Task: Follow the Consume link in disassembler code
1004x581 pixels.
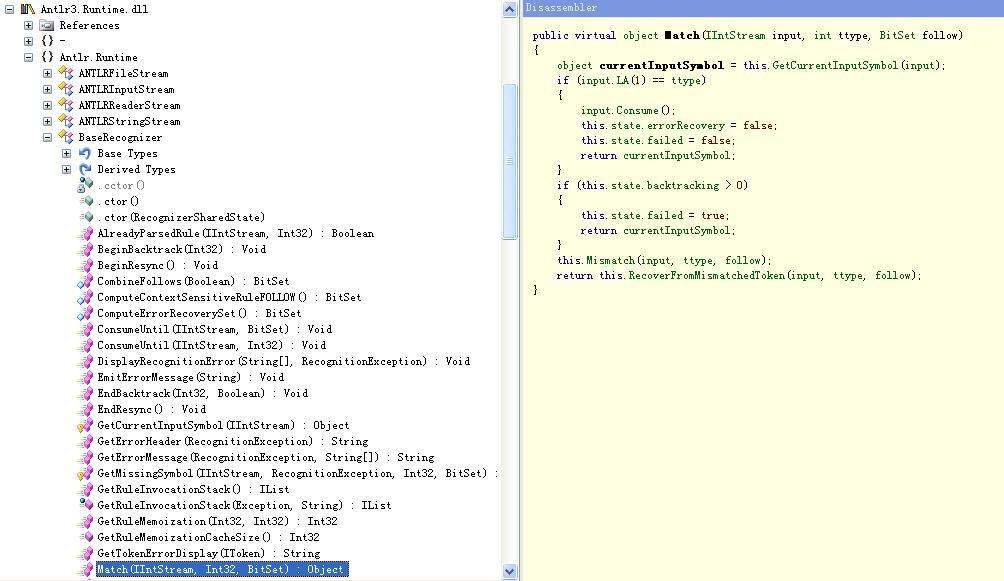Action: [x=637, y=110]
